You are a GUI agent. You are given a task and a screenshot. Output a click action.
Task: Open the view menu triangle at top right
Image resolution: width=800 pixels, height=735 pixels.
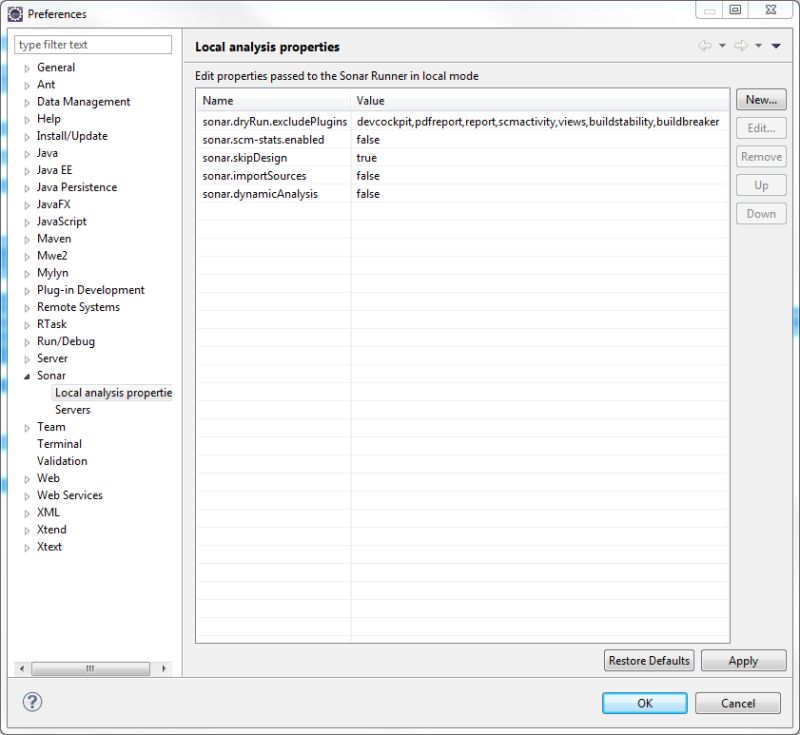776,46
